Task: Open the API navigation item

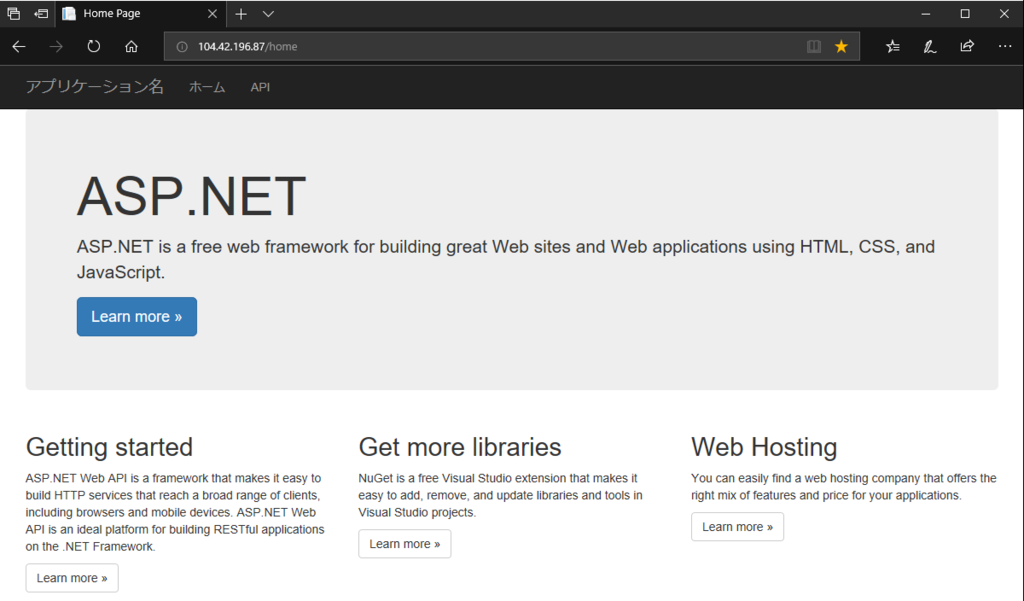Action: click(260, 87)
